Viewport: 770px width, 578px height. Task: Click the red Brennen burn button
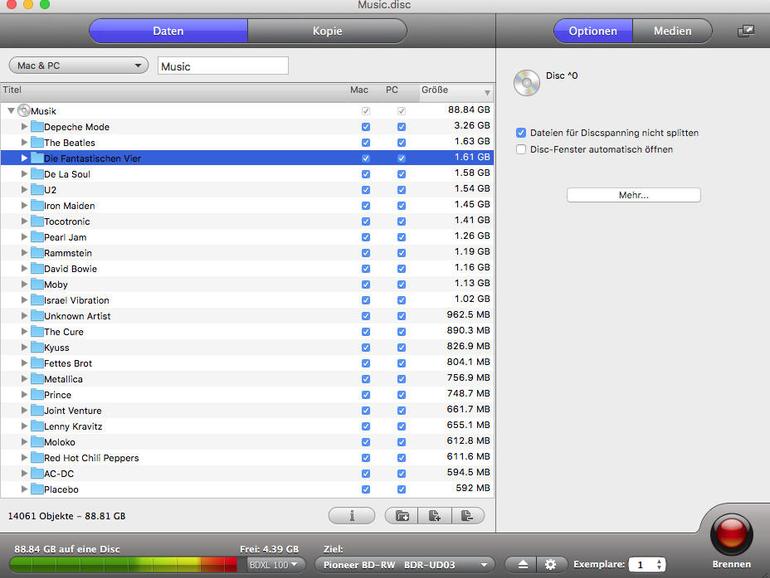731,535
